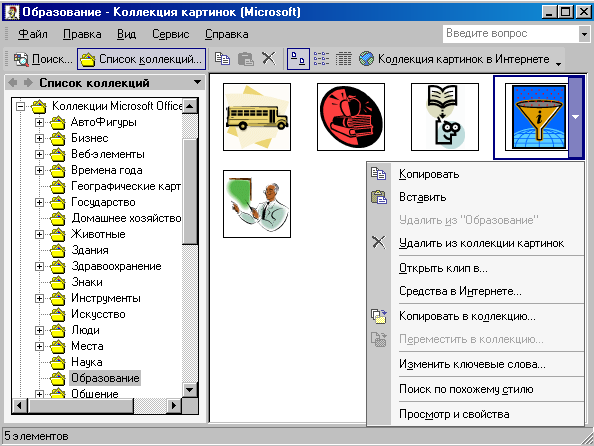Screen dimensions: 594x446
Task: Open toolbar options arrow at toolbar end
Action: coord(558,64)
